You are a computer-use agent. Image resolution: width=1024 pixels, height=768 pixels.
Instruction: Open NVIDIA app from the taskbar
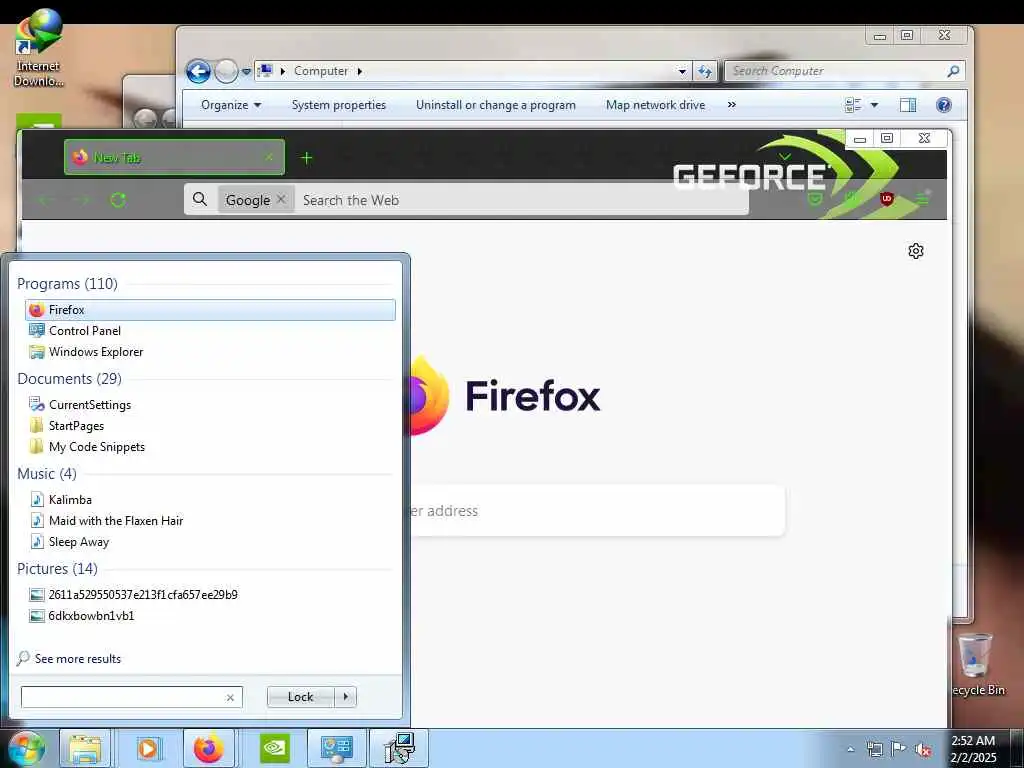pos(274,748)
